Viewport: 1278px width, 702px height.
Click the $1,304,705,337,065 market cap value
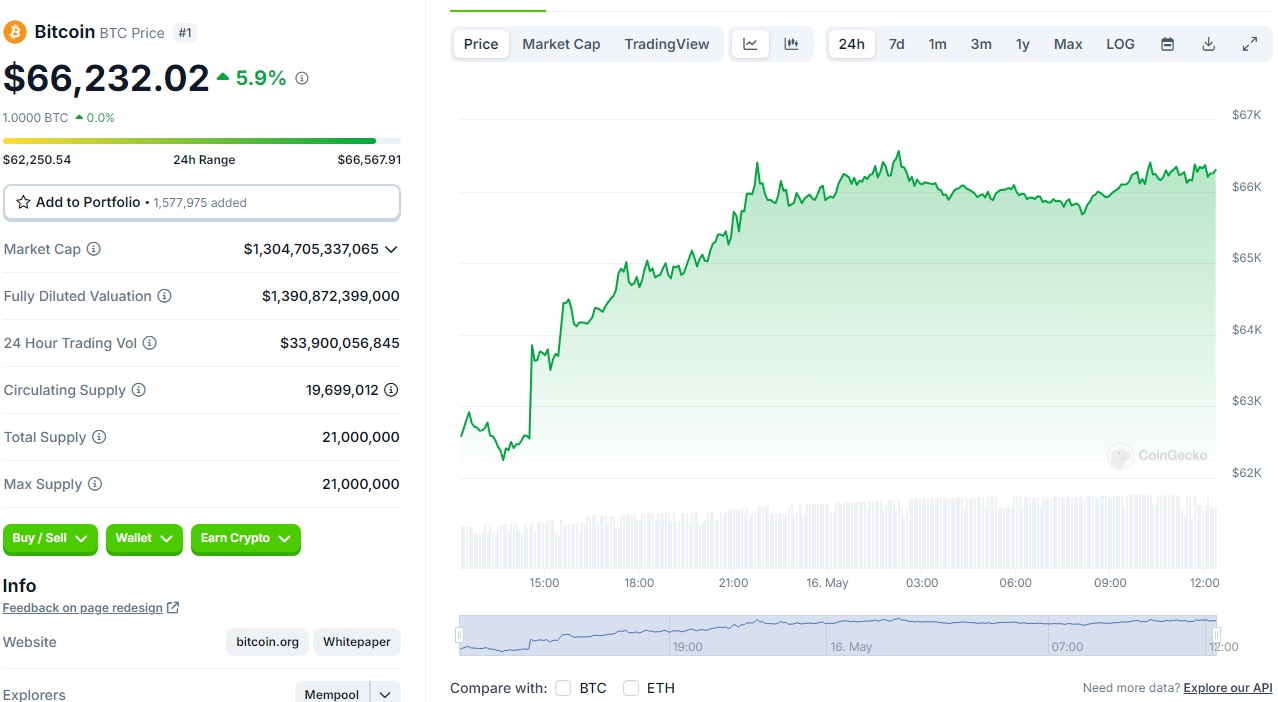(x=311, y=249)
